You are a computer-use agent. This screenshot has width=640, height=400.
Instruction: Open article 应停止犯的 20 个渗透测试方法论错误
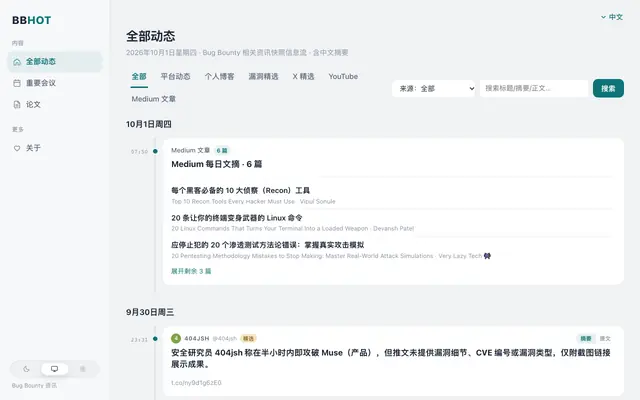pyautogui.click(x=268, y=245)
